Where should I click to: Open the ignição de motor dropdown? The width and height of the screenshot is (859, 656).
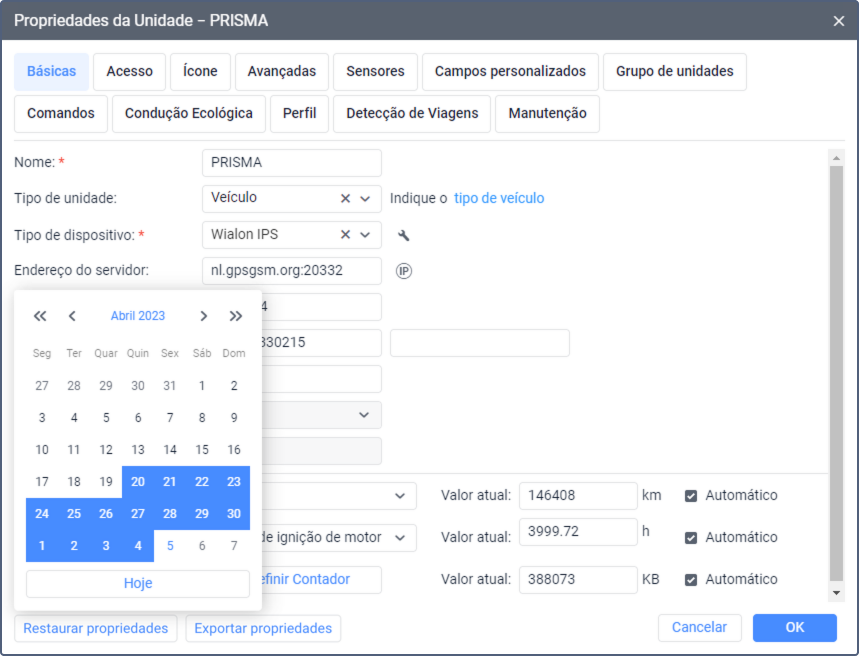(400, 537)
